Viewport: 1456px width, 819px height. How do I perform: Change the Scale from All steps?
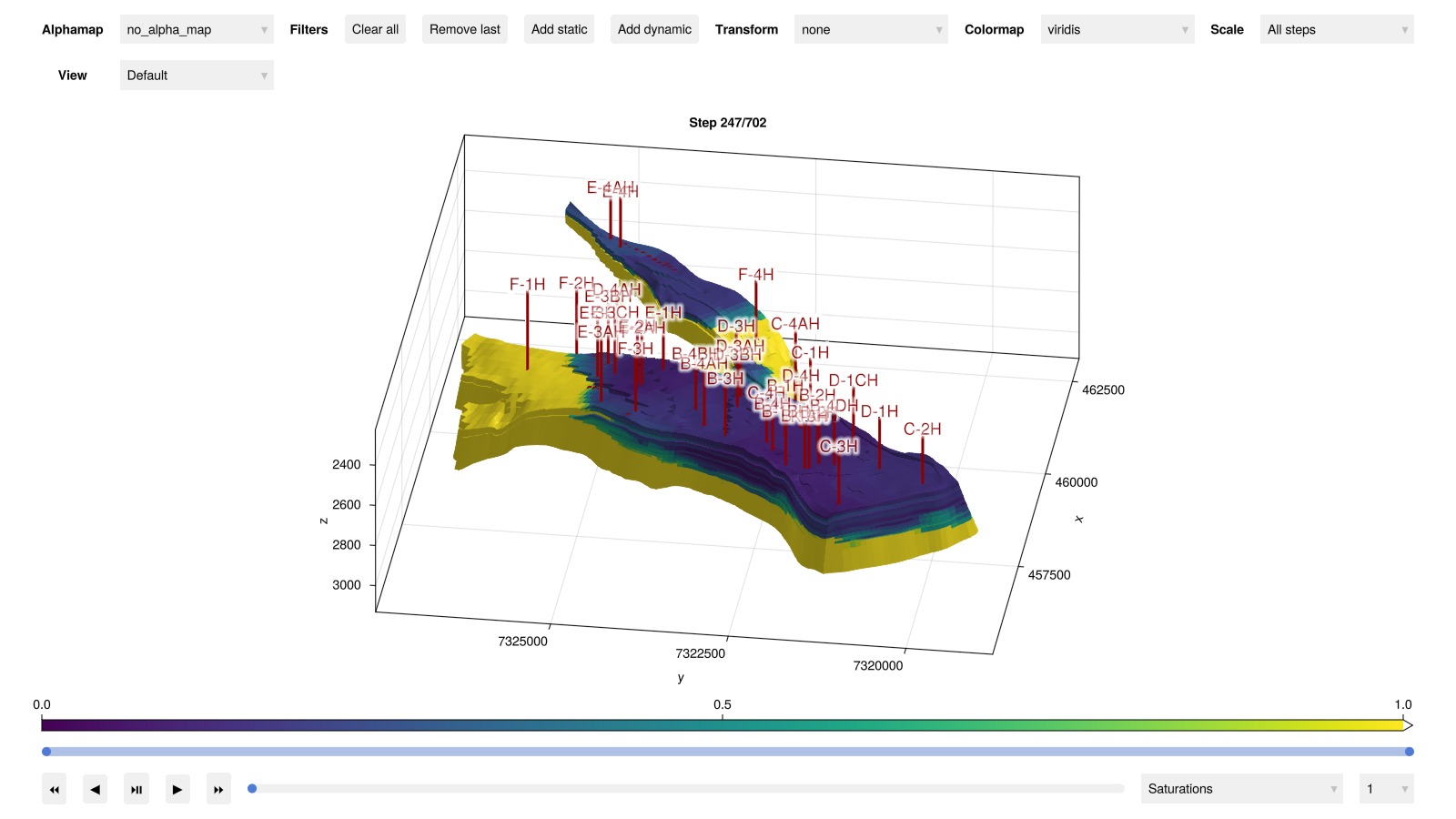1336,30
